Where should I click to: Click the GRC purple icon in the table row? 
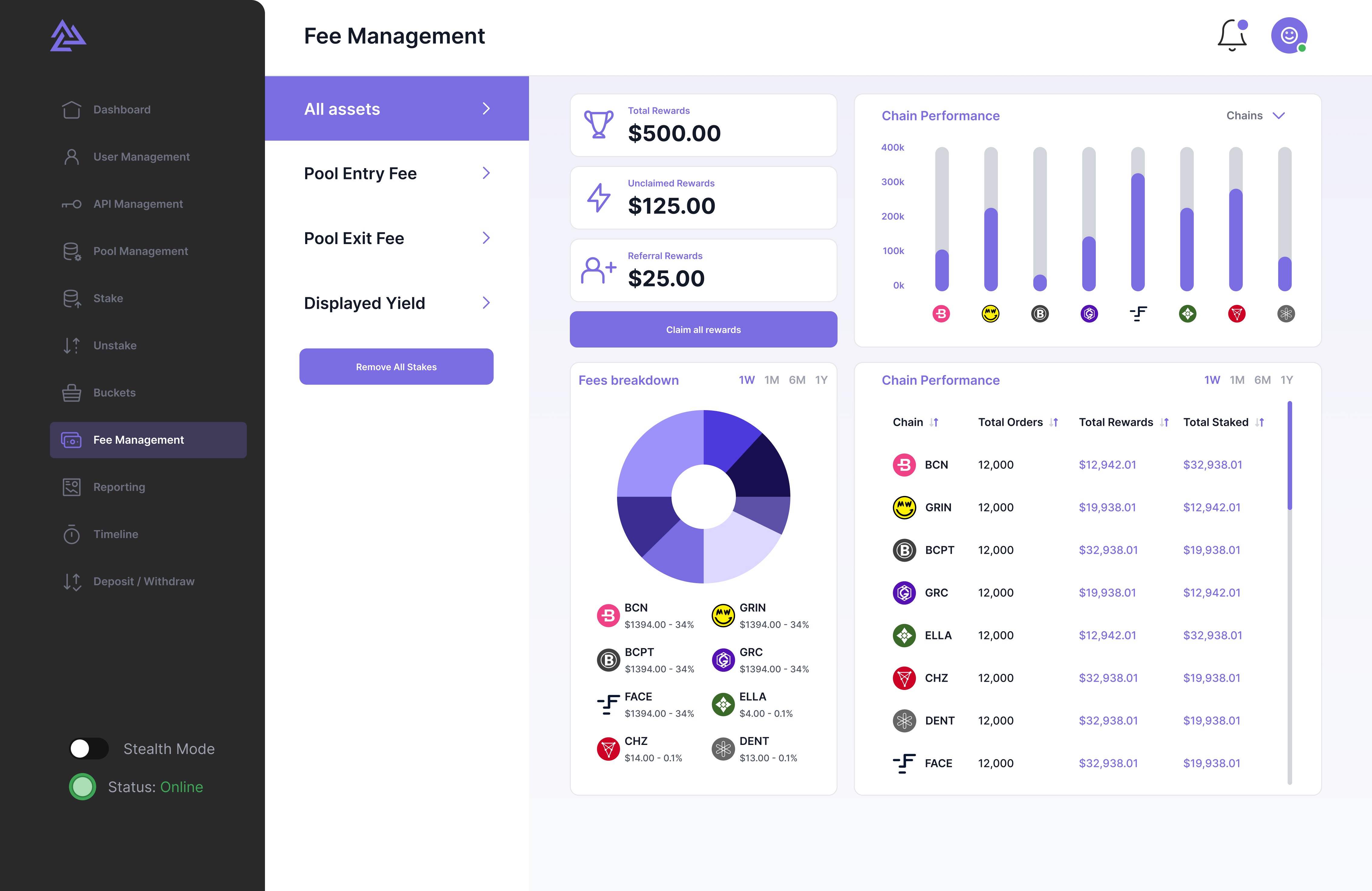904,592
